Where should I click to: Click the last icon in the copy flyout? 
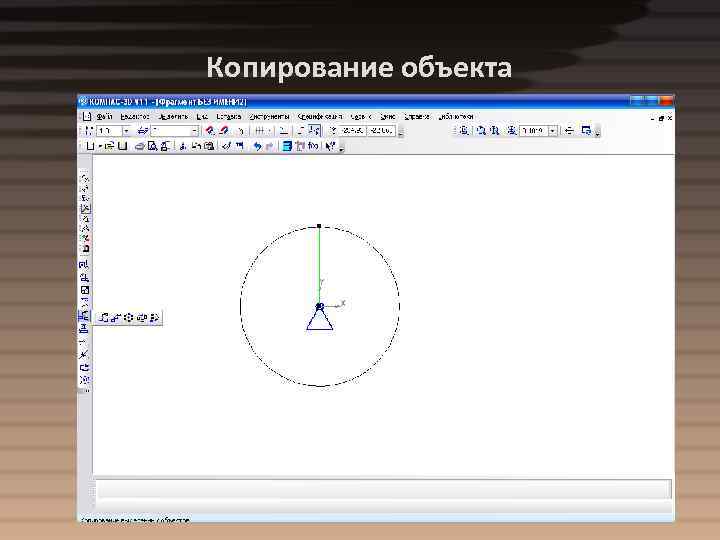[154, 317]
